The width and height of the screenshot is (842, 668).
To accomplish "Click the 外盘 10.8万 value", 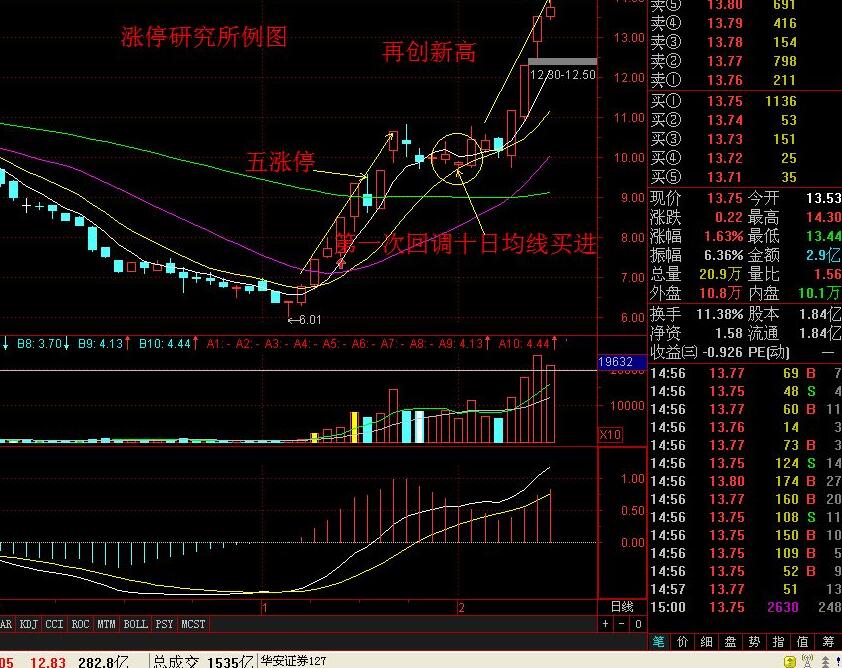I will coord(720,293).
